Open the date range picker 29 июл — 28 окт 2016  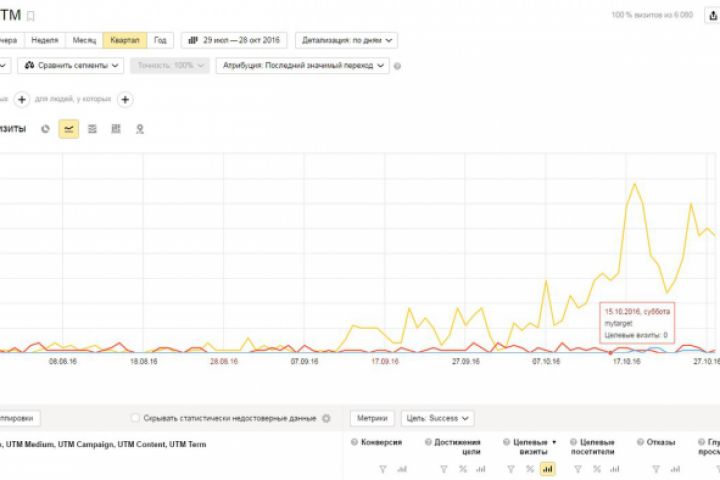coord(234,40)
